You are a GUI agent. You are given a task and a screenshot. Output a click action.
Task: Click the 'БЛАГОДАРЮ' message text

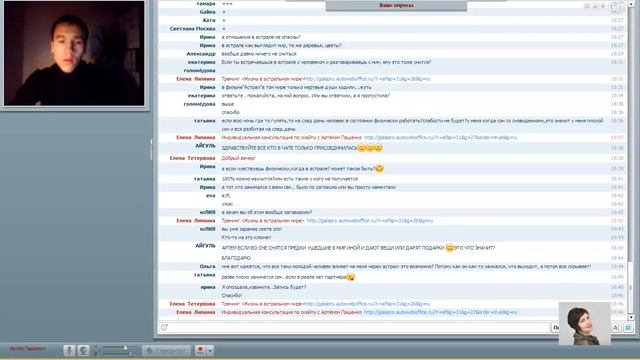[x=236, y=258]
